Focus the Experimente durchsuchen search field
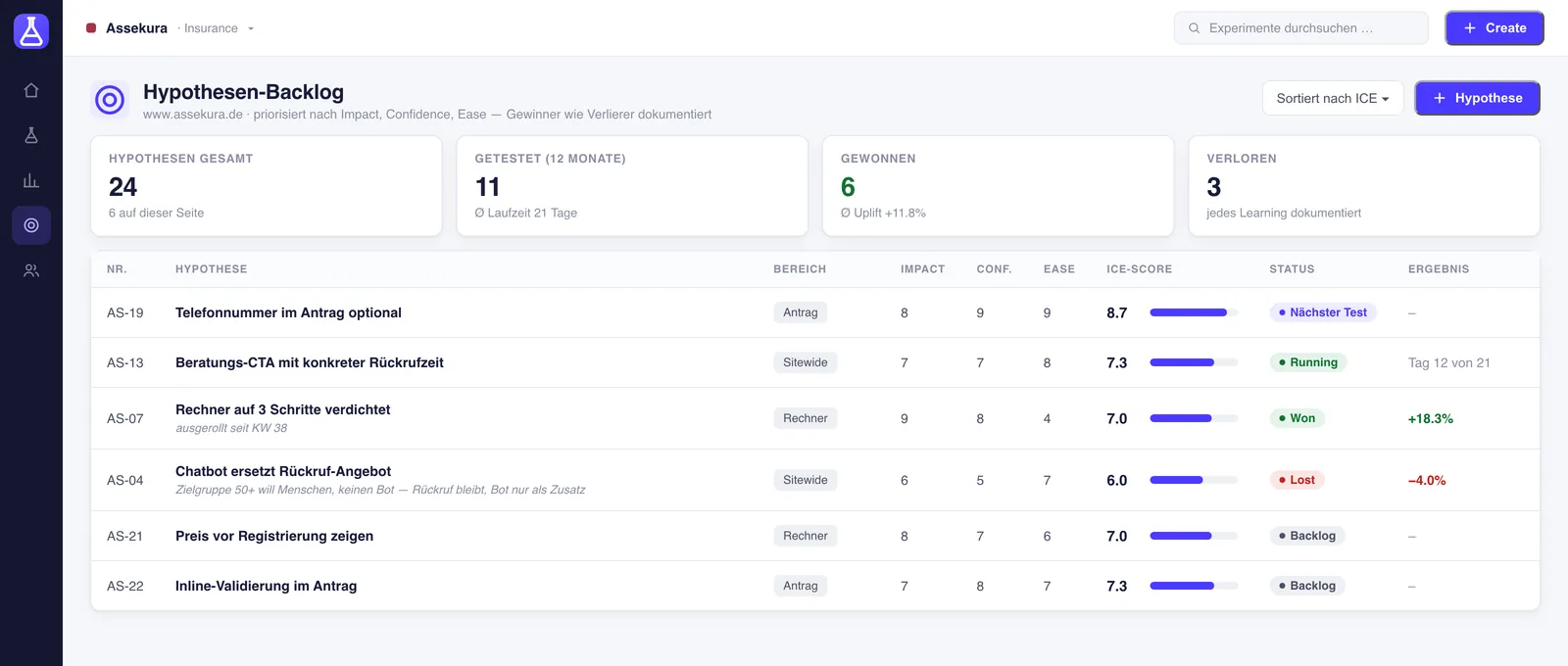The width and height of the screenshot is (1568, 666). [x=1301, y=28]
